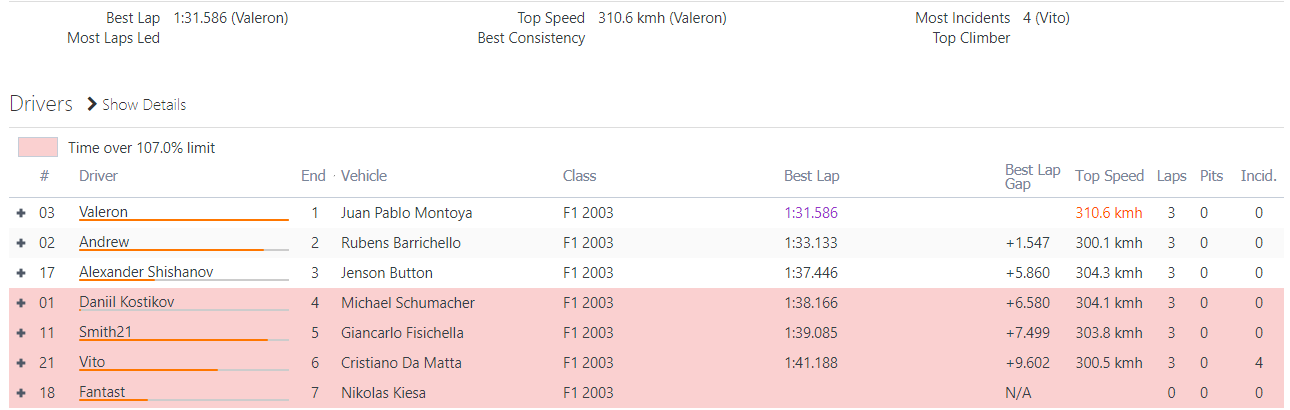Expand row details for Fantast

click(x=21, y=393)
